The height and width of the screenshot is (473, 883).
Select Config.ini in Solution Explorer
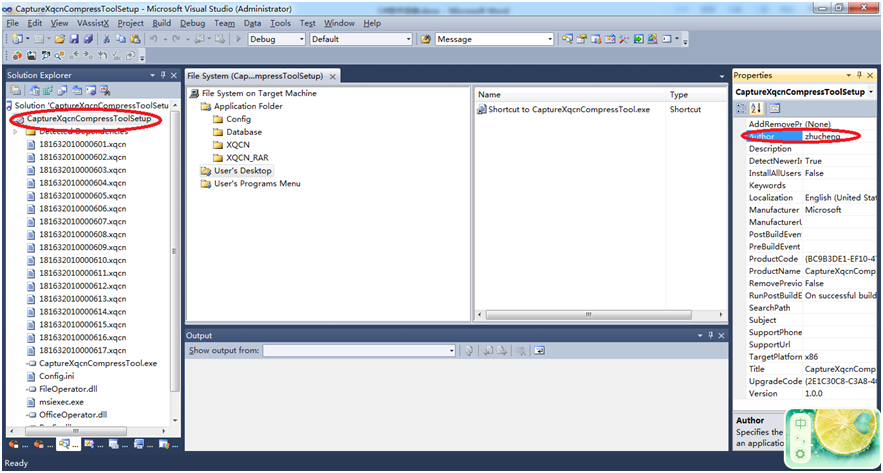click(56, 376)
